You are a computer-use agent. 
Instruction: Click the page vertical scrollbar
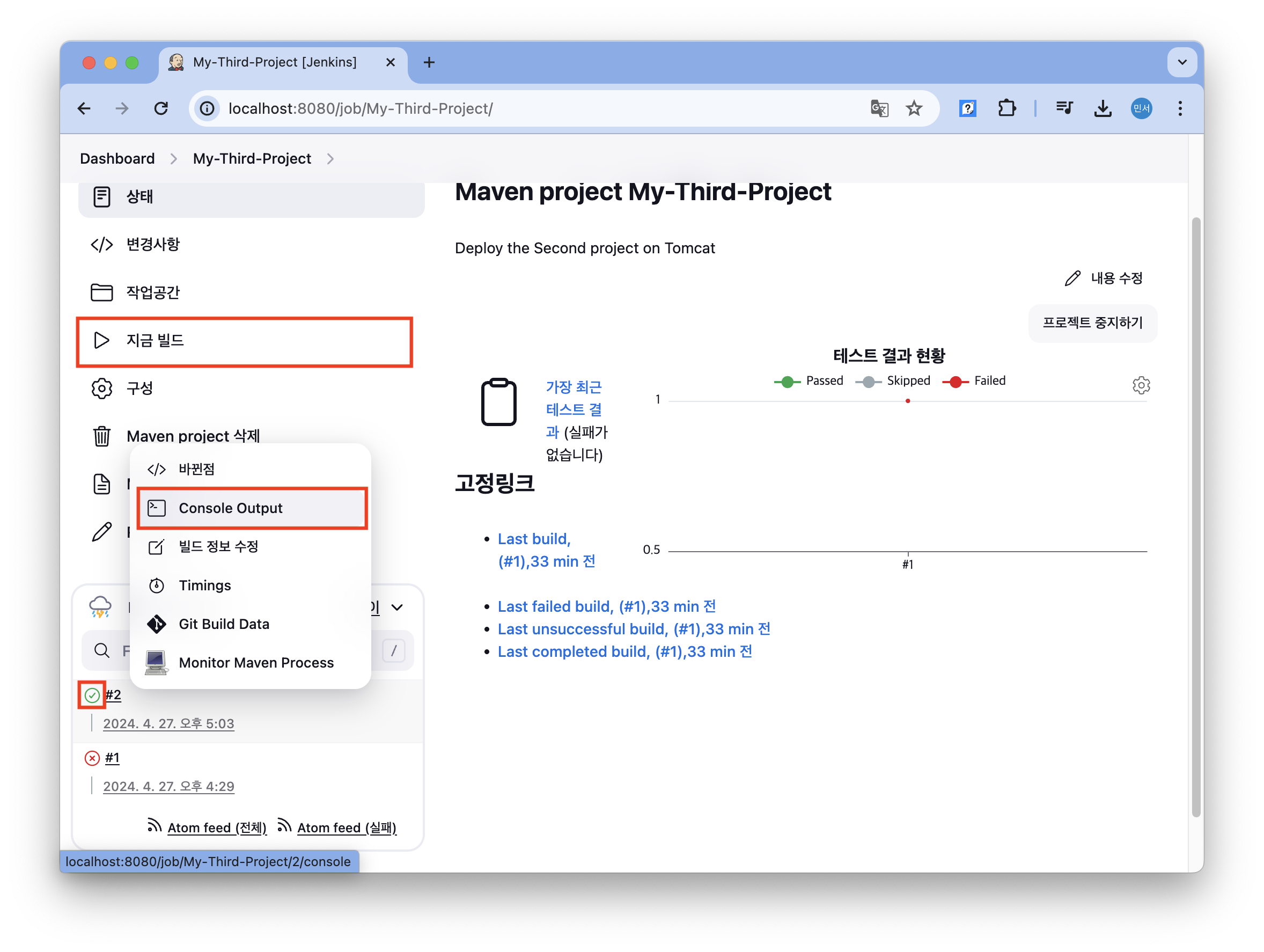(1195, 514)
